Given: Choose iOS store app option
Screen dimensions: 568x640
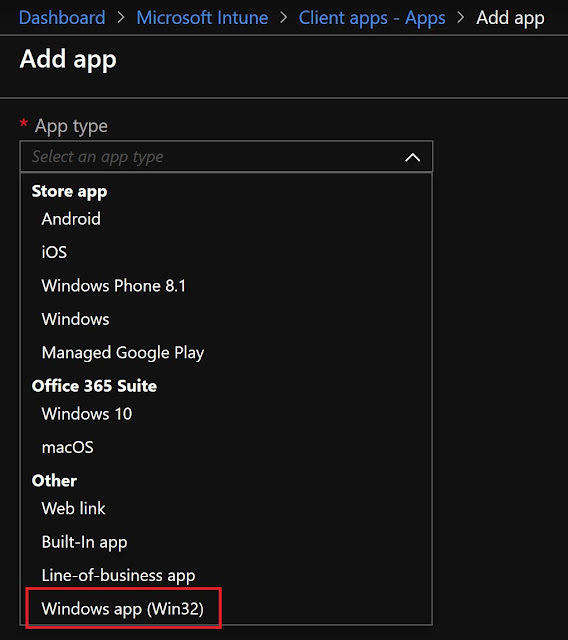Looking at the screenshot, I should (54, 252).
